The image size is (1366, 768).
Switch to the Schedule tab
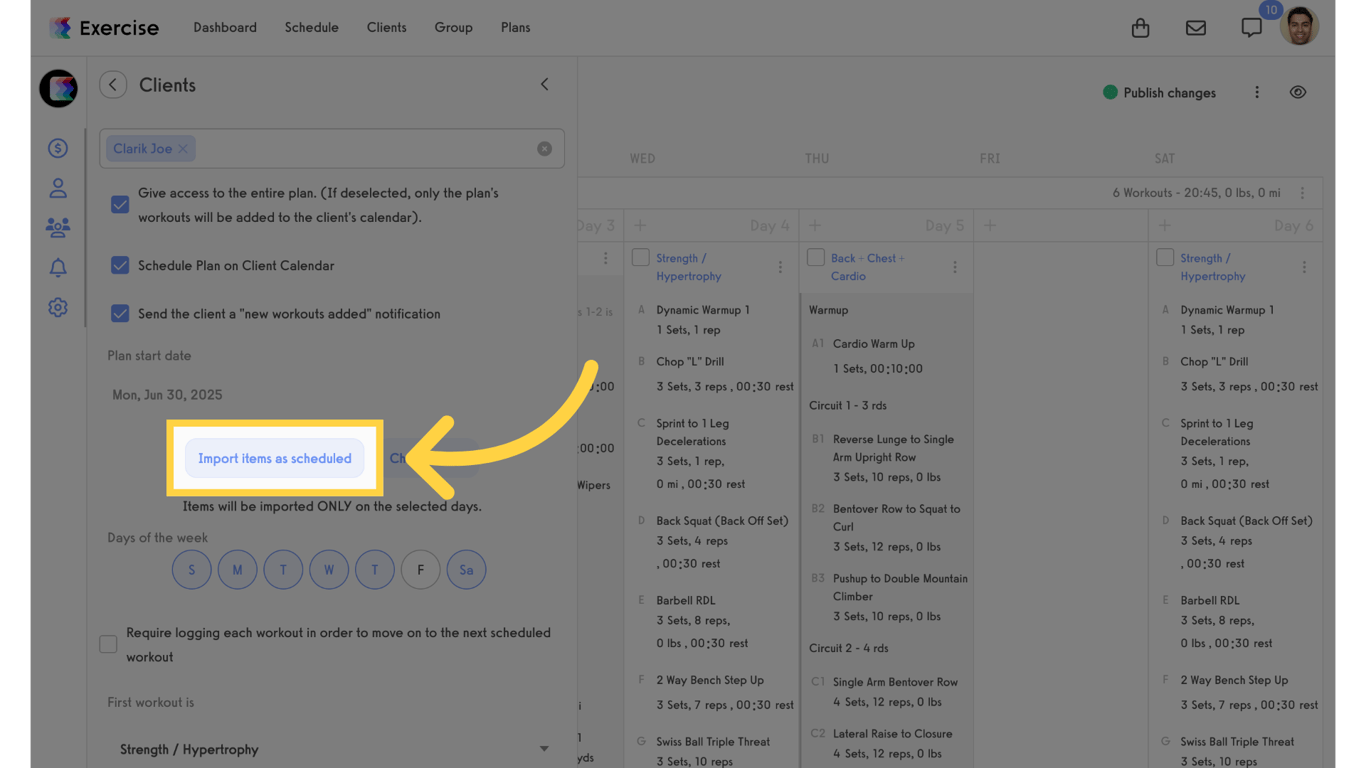311,27
